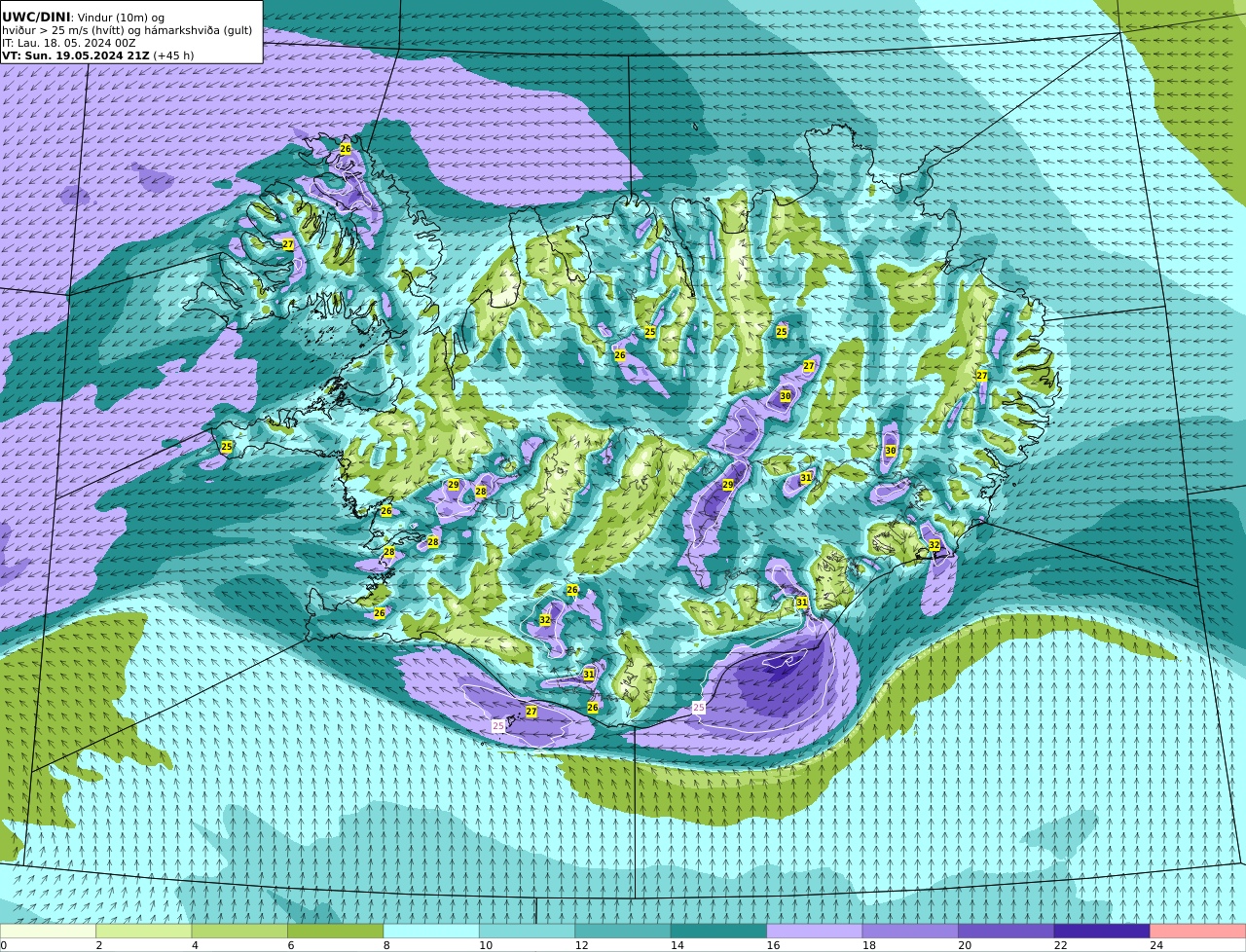1246x952 pixels.
Task: Click the olive green 6–8 m/s legend swatch
Action: [335, 931]
